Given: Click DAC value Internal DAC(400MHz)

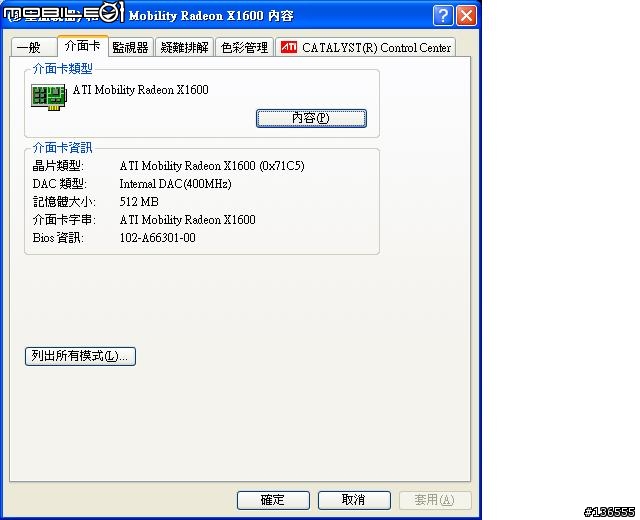Looking at the screenshot, I should click(176, 184).
